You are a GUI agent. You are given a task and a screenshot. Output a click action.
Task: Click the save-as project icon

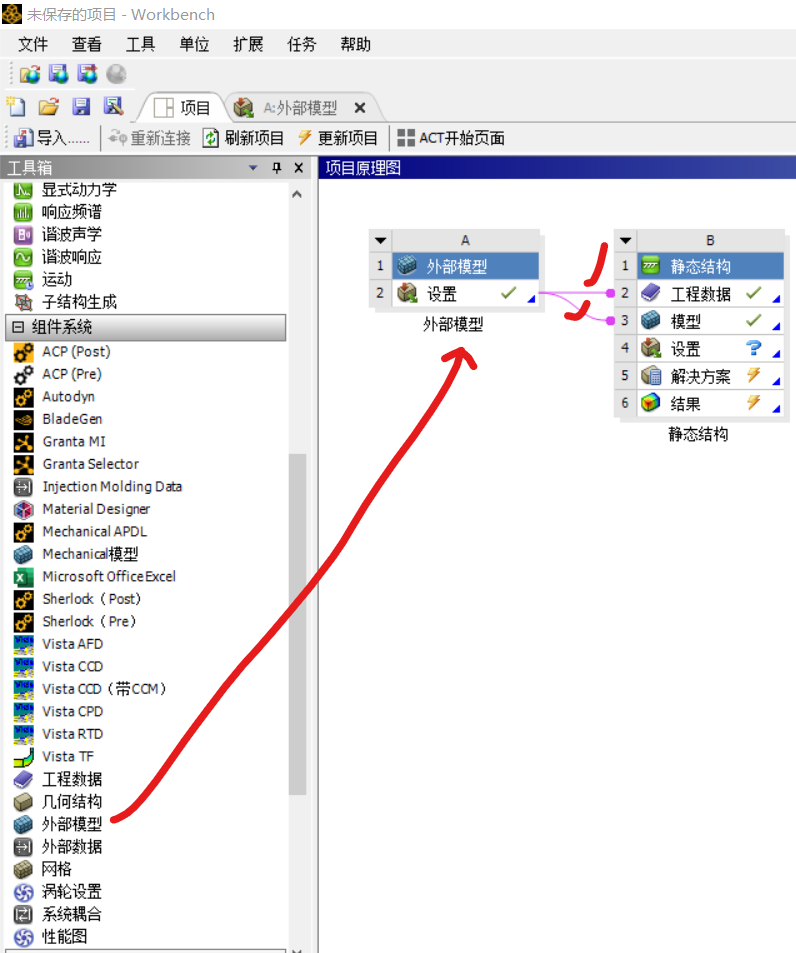114,107
